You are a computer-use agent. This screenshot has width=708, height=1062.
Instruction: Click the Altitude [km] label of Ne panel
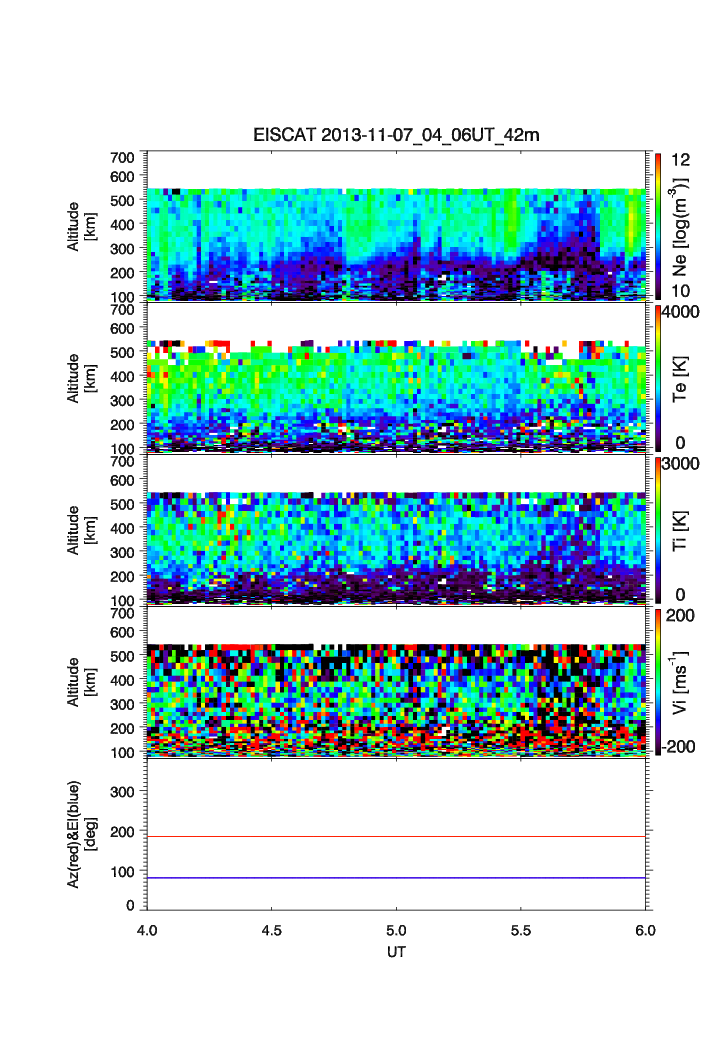(x=82, y=227)
